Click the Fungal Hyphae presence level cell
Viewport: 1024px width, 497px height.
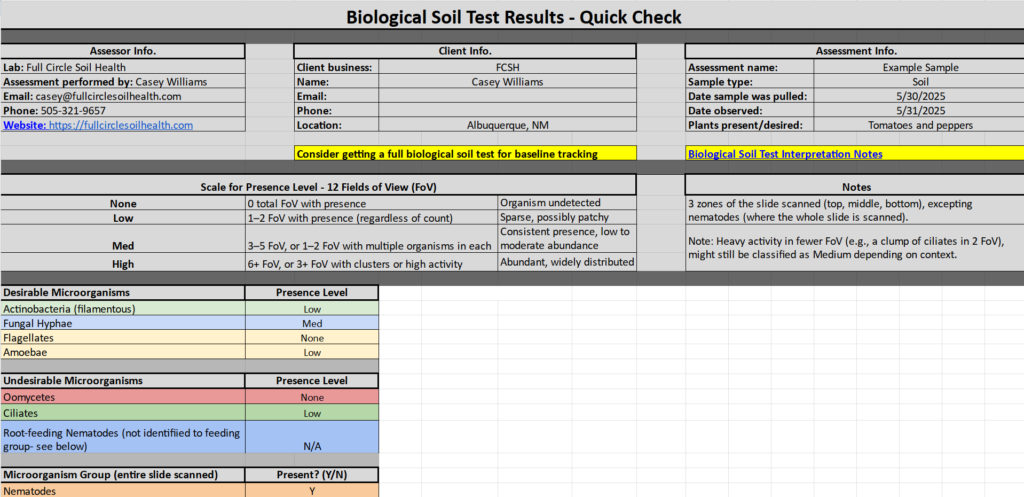(x=312, y=324)
